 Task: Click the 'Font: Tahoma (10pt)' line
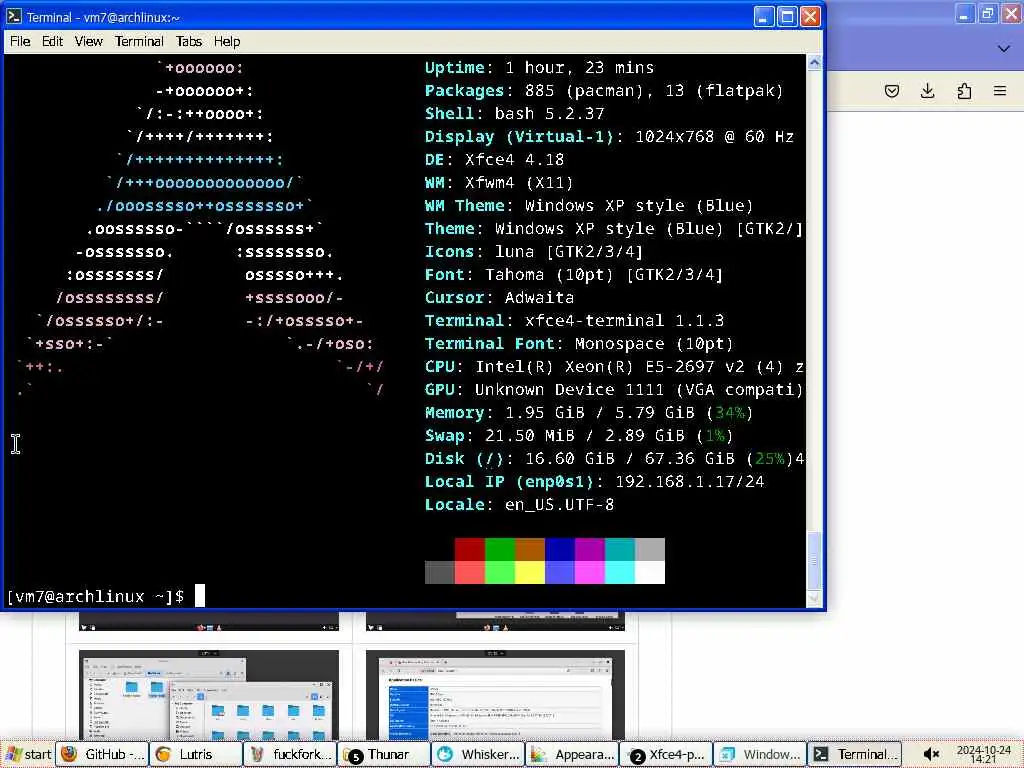click(573, 274)
